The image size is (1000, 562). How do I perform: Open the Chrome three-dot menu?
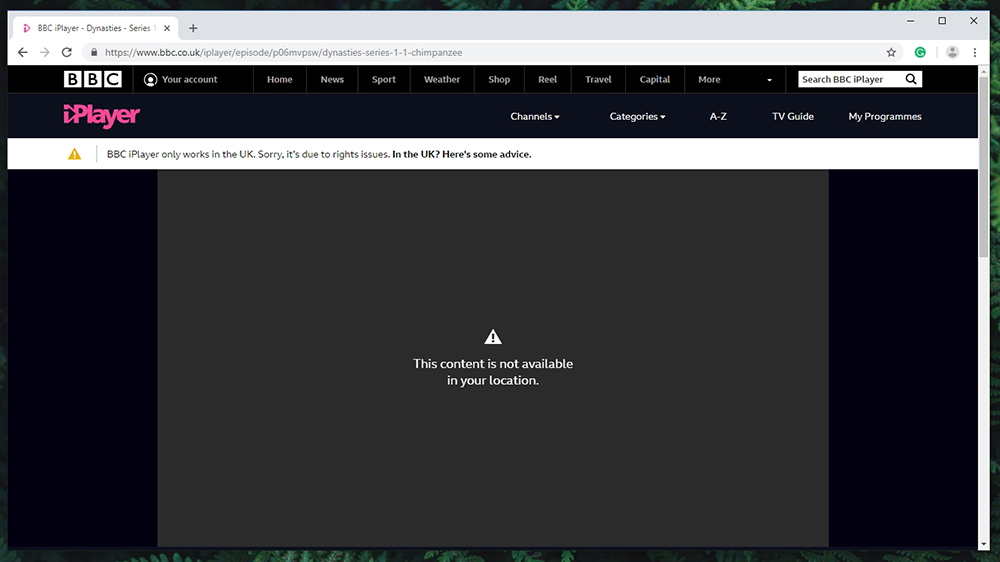coord(974,52)
